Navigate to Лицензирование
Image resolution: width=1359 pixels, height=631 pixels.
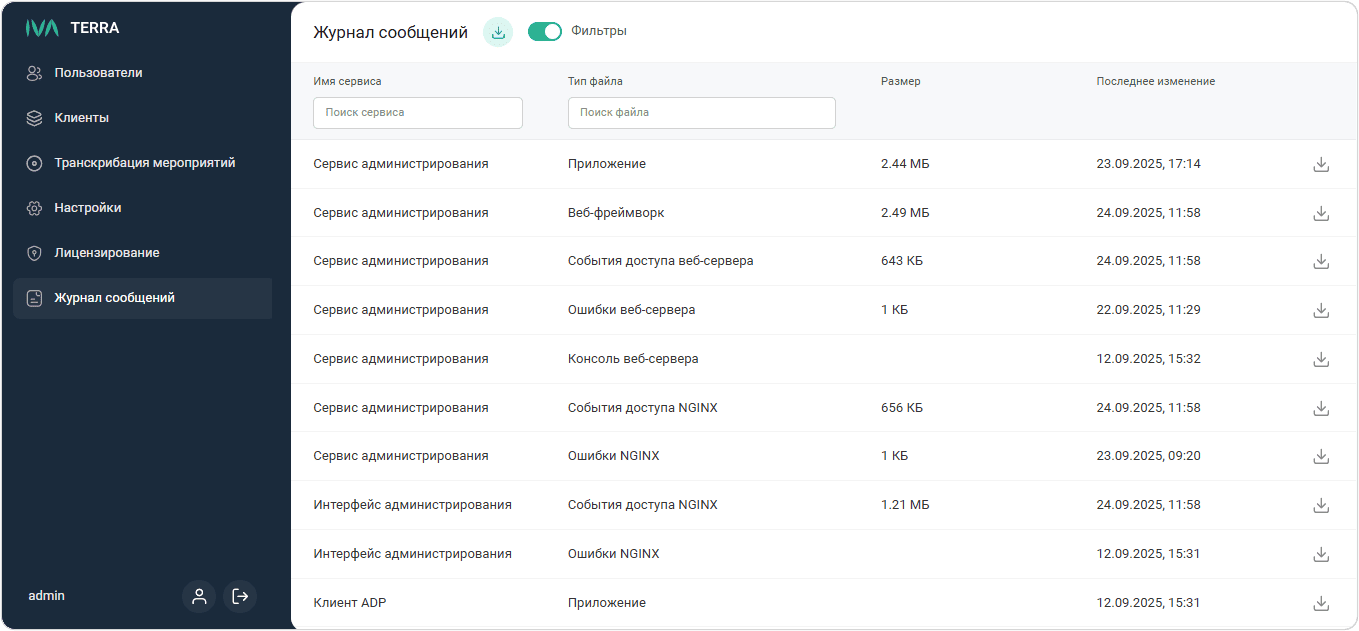pyautogui.click(x=106, y=253)
